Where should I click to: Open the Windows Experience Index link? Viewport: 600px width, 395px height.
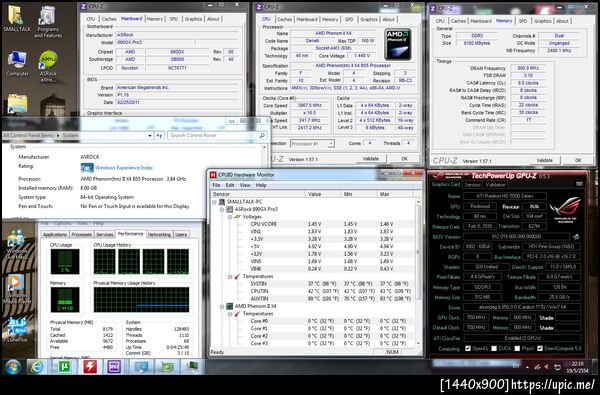click(124, 168)
